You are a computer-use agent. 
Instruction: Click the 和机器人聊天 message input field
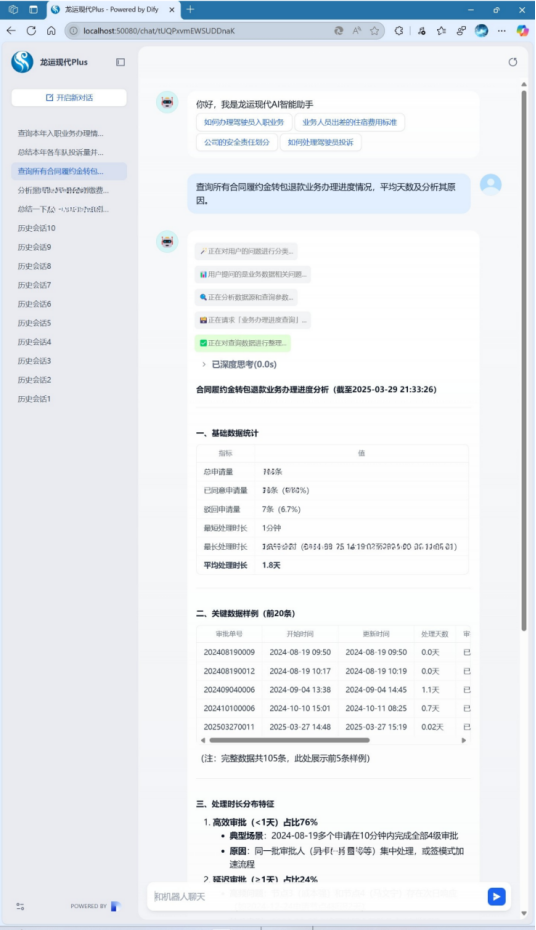[317, 896]
